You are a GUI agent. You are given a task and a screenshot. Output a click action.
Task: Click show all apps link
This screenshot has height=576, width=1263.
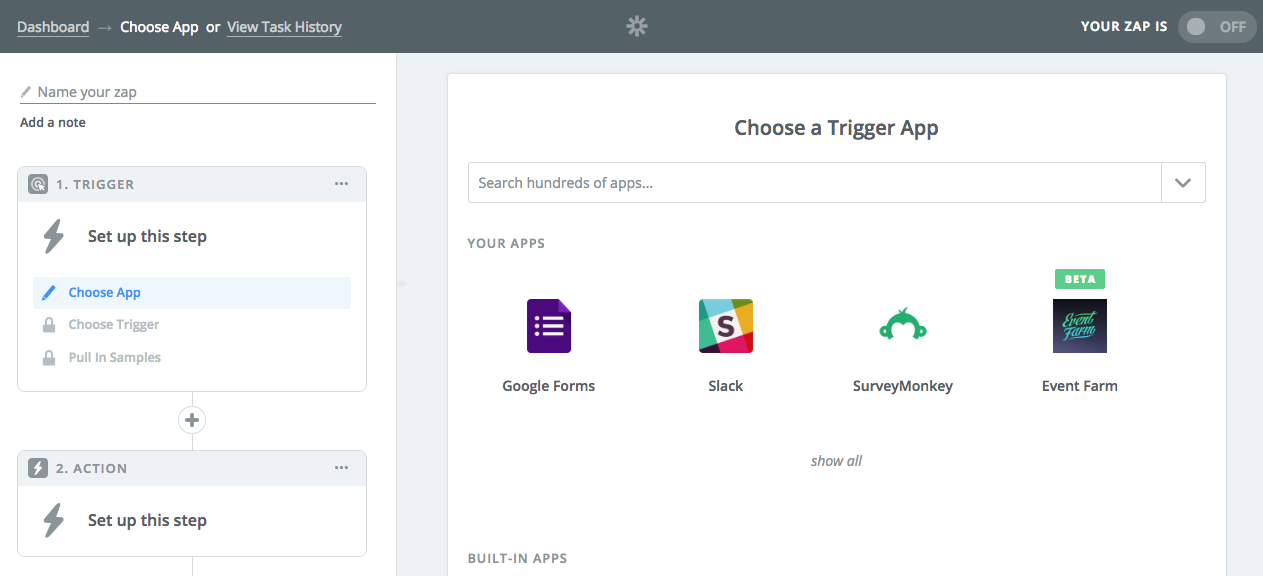[x=836, y=461]
